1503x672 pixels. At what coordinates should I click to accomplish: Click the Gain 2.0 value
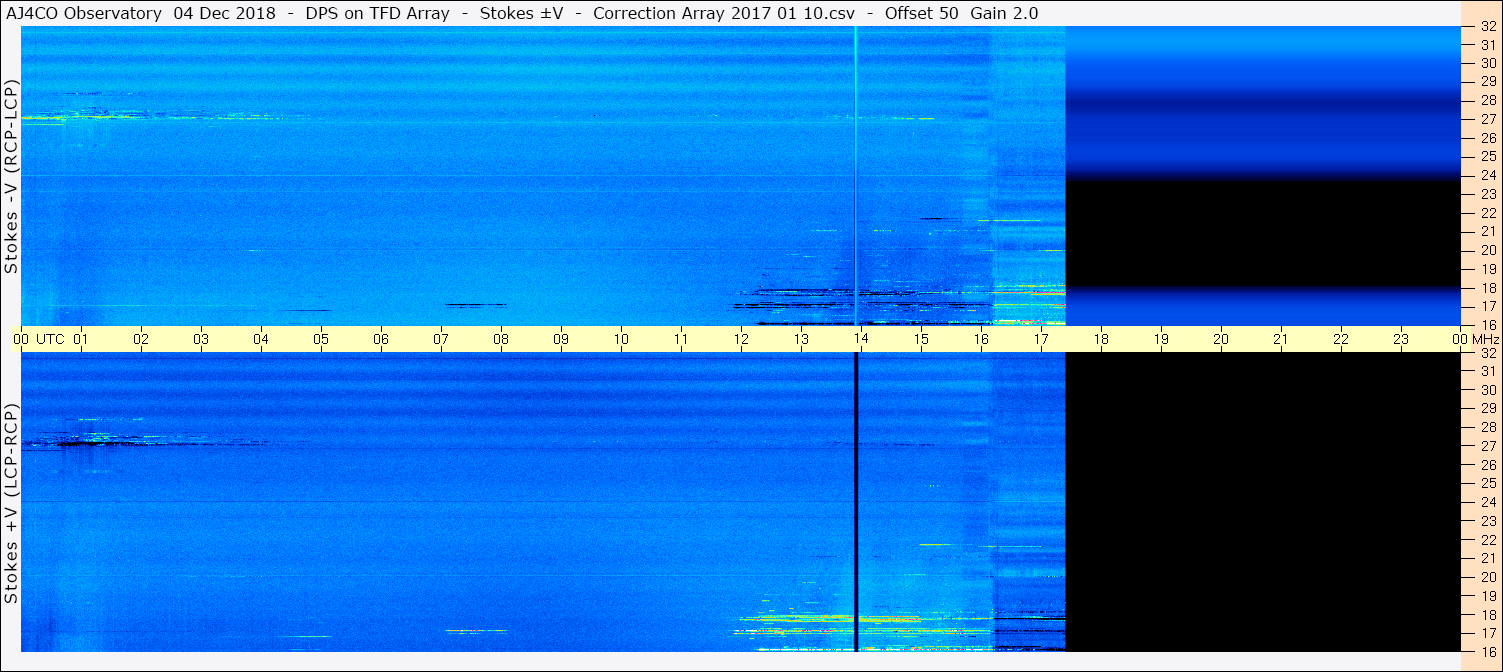(1004, 13)
